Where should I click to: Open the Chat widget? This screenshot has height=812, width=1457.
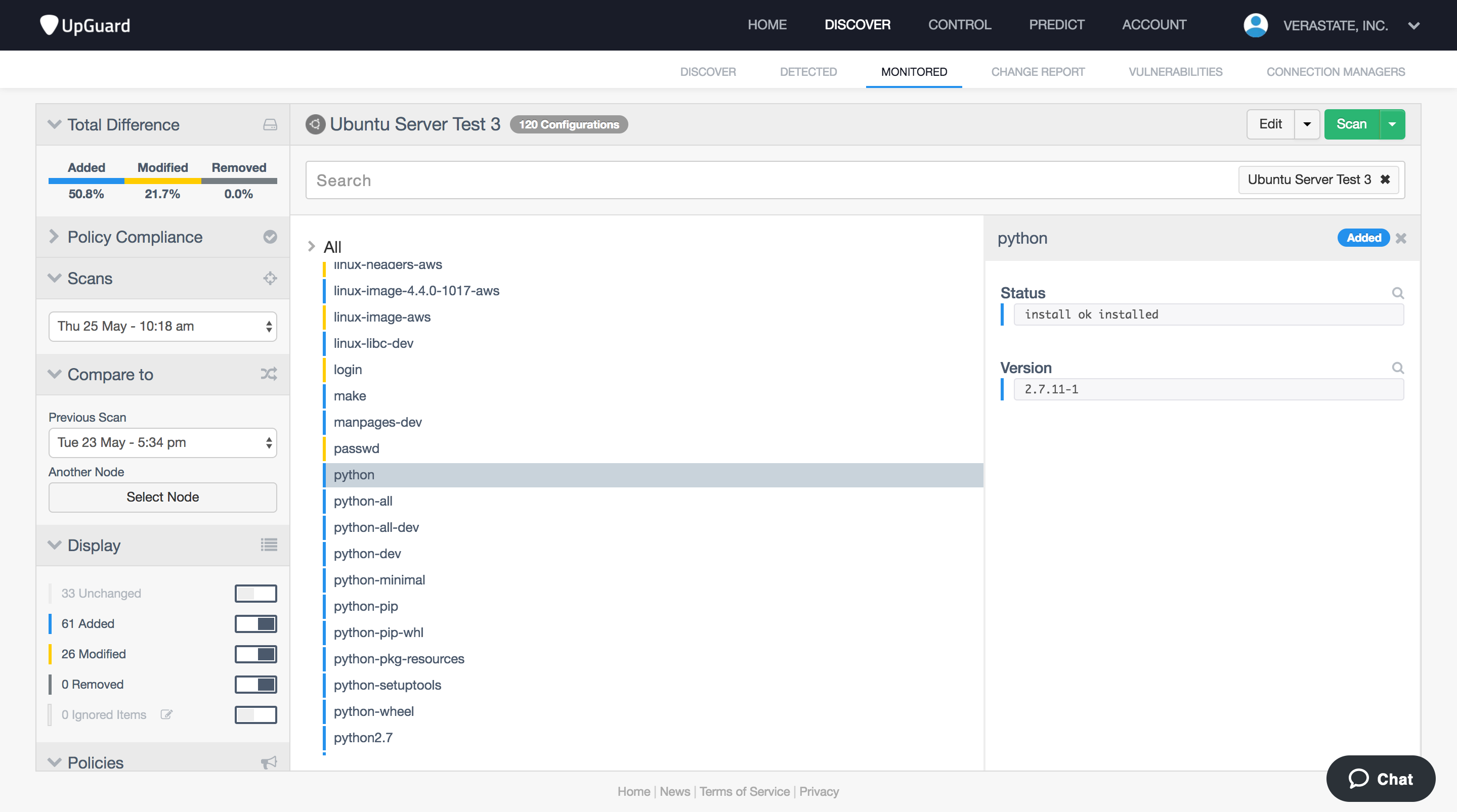point(1380,779)
